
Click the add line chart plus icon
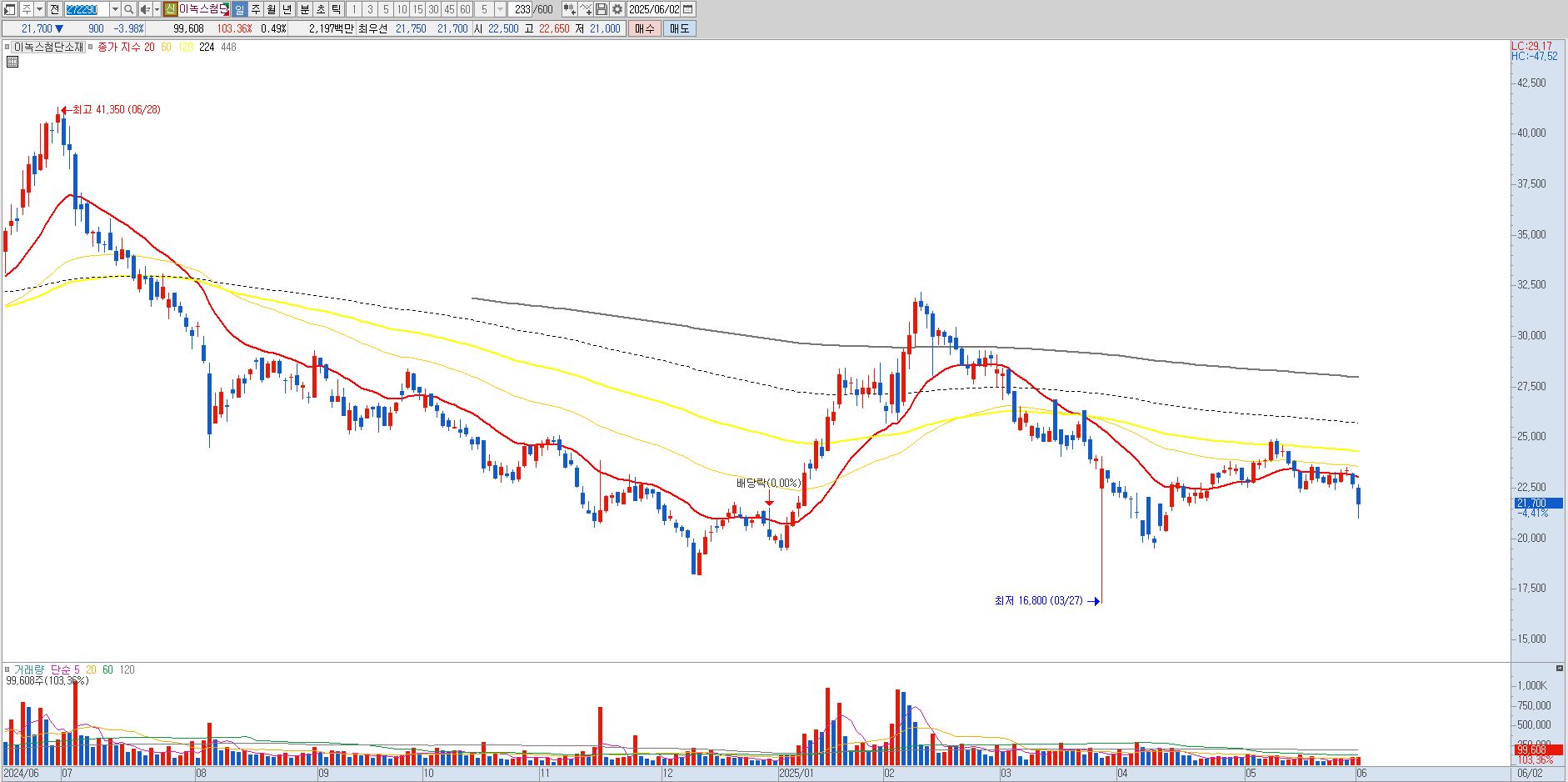[586, 9]
